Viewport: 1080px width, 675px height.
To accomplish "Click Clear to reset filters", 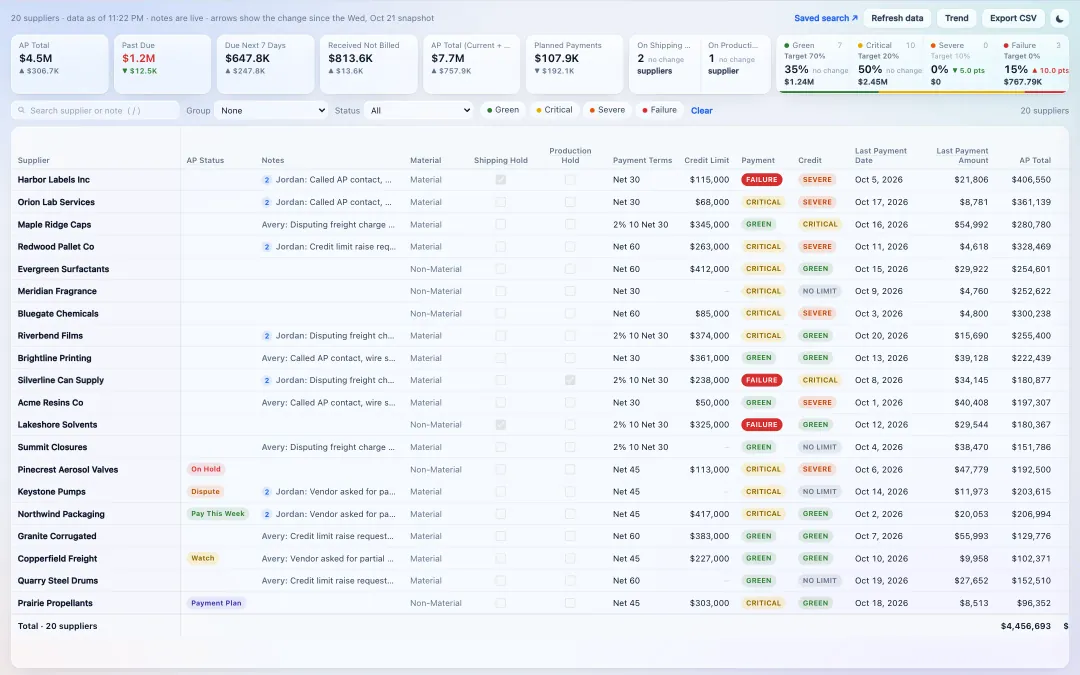I will pyautogui.click(x=701, y=110).
